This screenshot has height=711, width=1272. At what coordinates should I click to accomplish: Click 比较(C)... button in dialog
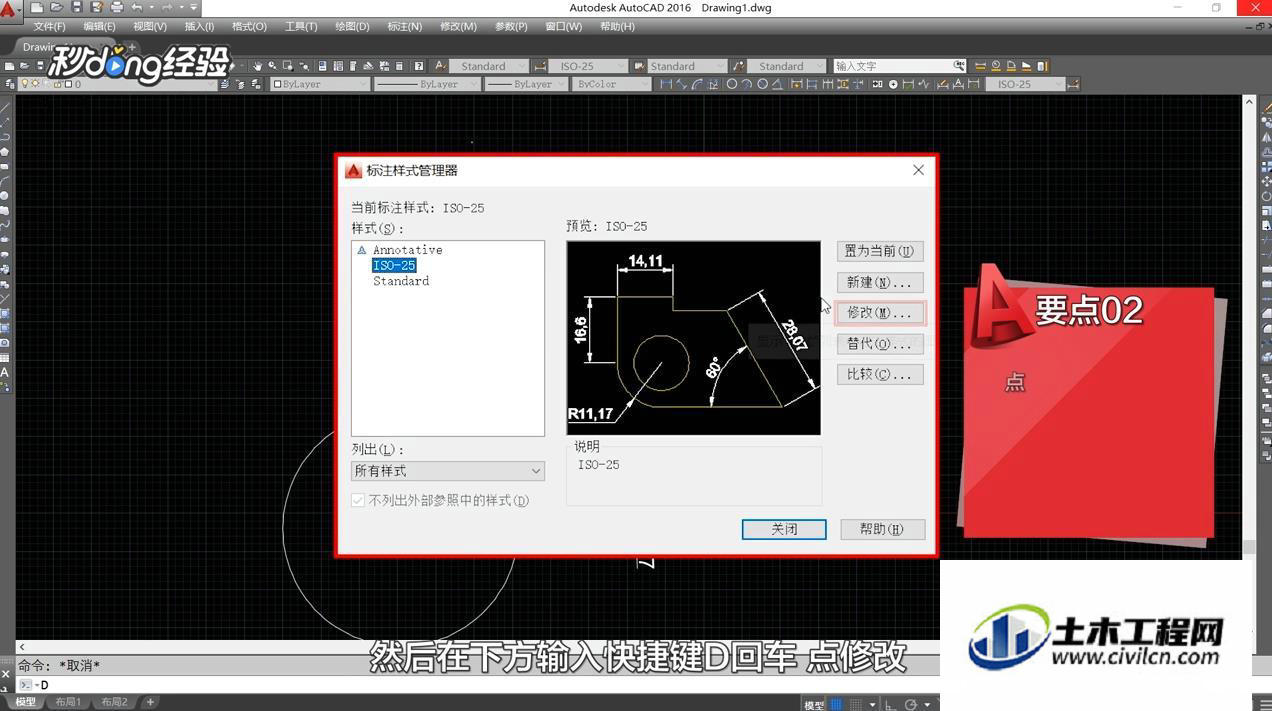[x=879, y=374]
